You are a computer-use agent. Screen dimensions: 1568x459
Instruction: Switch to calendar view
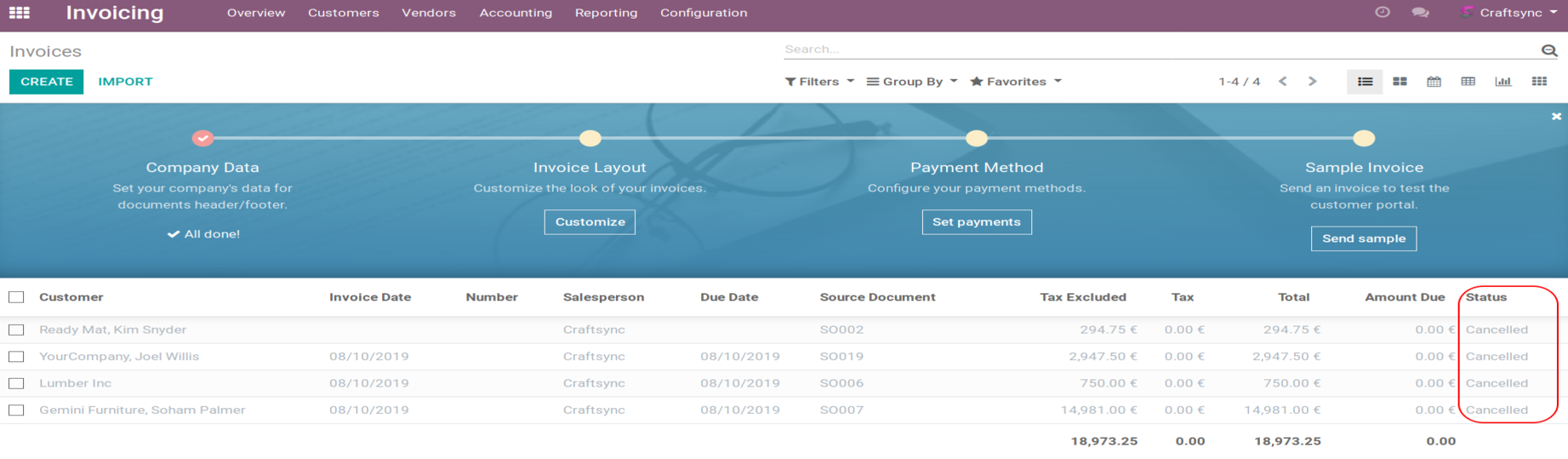pyautogui.click(x=1434, y=82)
